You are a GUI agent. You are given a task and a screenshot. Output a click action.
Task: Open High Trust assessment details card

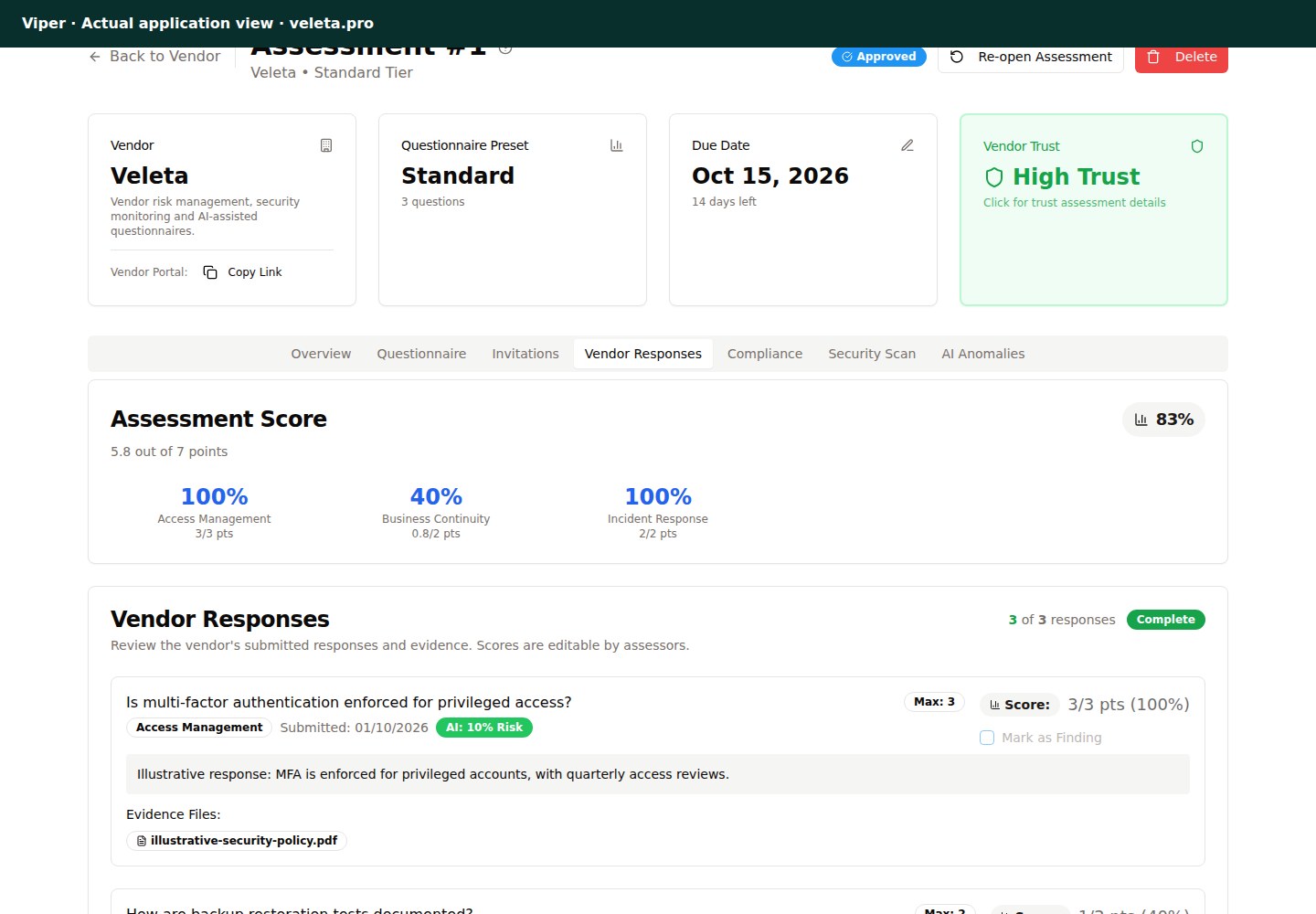point(1094,209)
